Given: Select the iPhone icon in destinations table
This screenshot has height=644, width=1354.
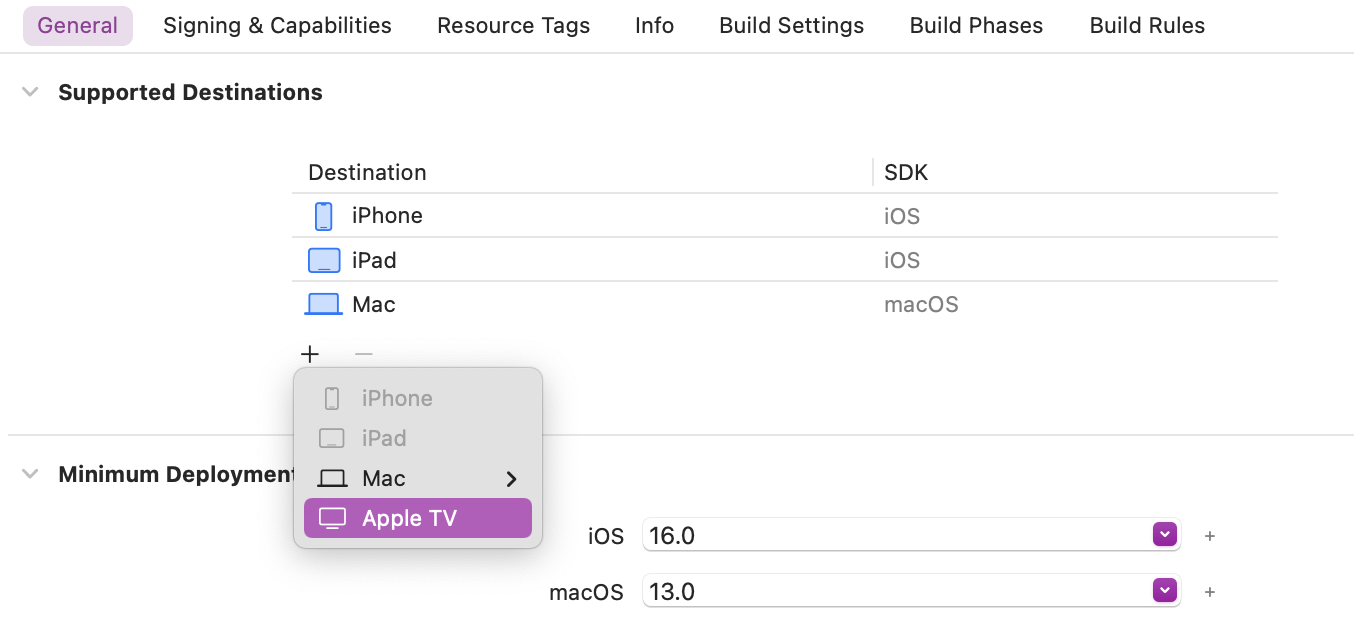Looking at the screenshot, I should (x=323, y=216).
